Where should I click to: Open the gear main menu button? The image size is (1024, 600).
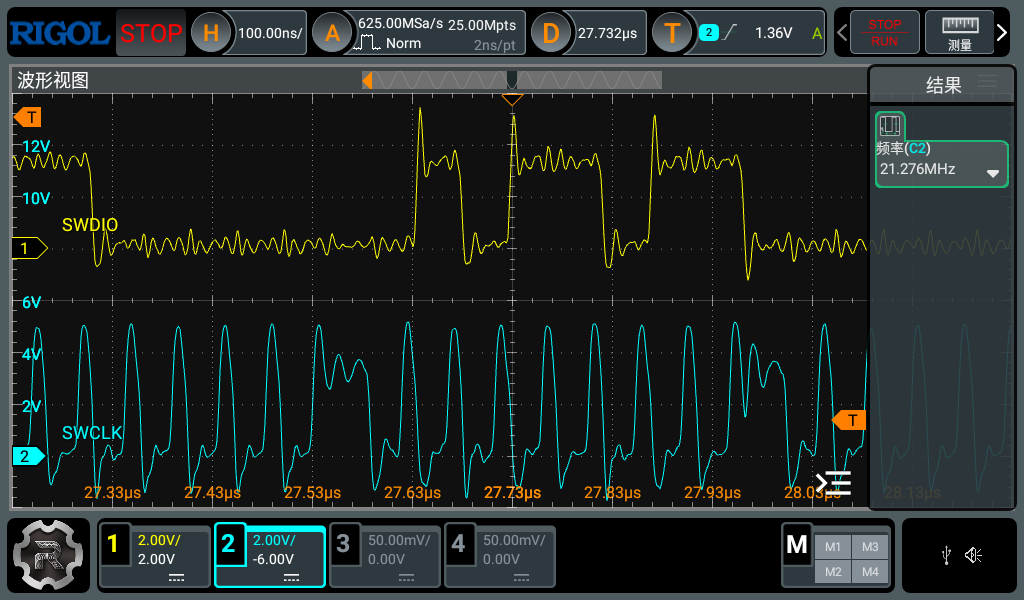click(x=48, y=555)
